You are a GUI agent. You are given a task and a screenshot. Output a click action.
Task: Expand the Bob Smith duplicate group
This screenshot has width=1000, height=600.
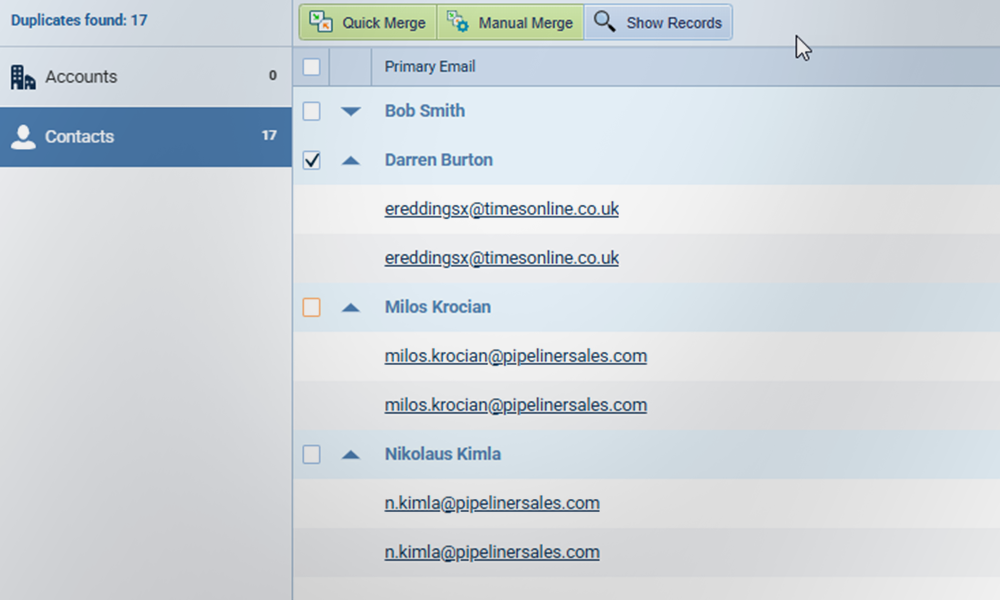coord(350,111)
